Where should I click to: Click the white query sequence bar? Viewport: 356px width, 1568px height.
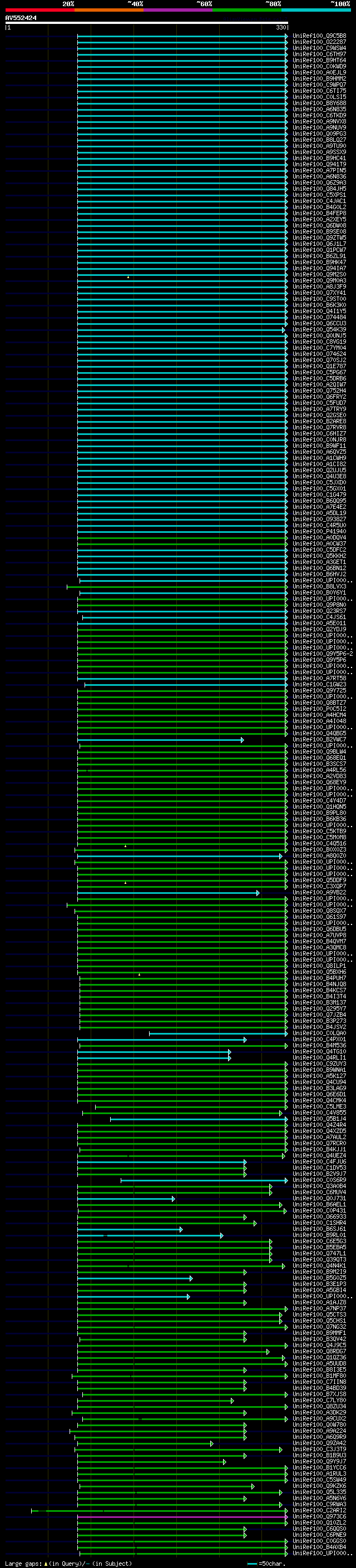pyautogui.click(x=147, y=23)
